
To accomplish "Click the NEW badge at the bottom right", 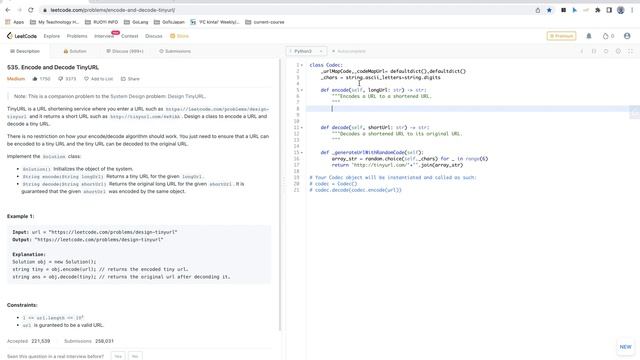I will click(x=625, y=347).
